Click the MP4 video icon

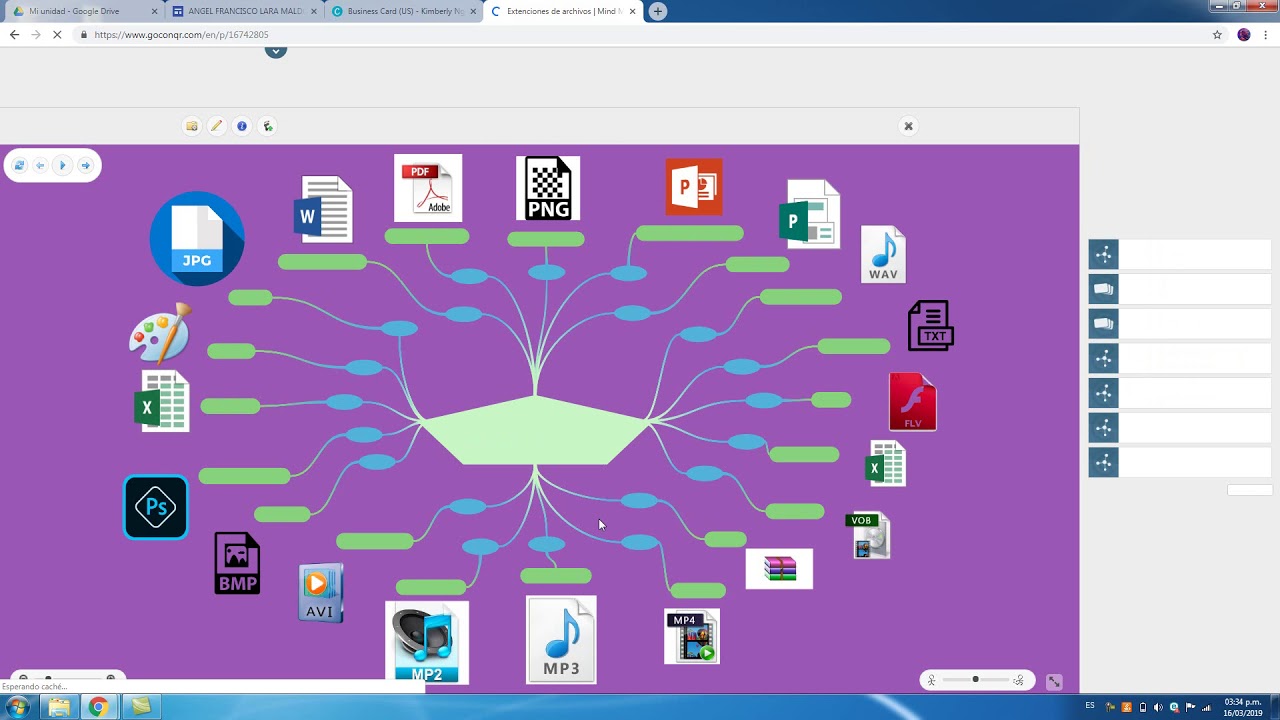[692, 636]
